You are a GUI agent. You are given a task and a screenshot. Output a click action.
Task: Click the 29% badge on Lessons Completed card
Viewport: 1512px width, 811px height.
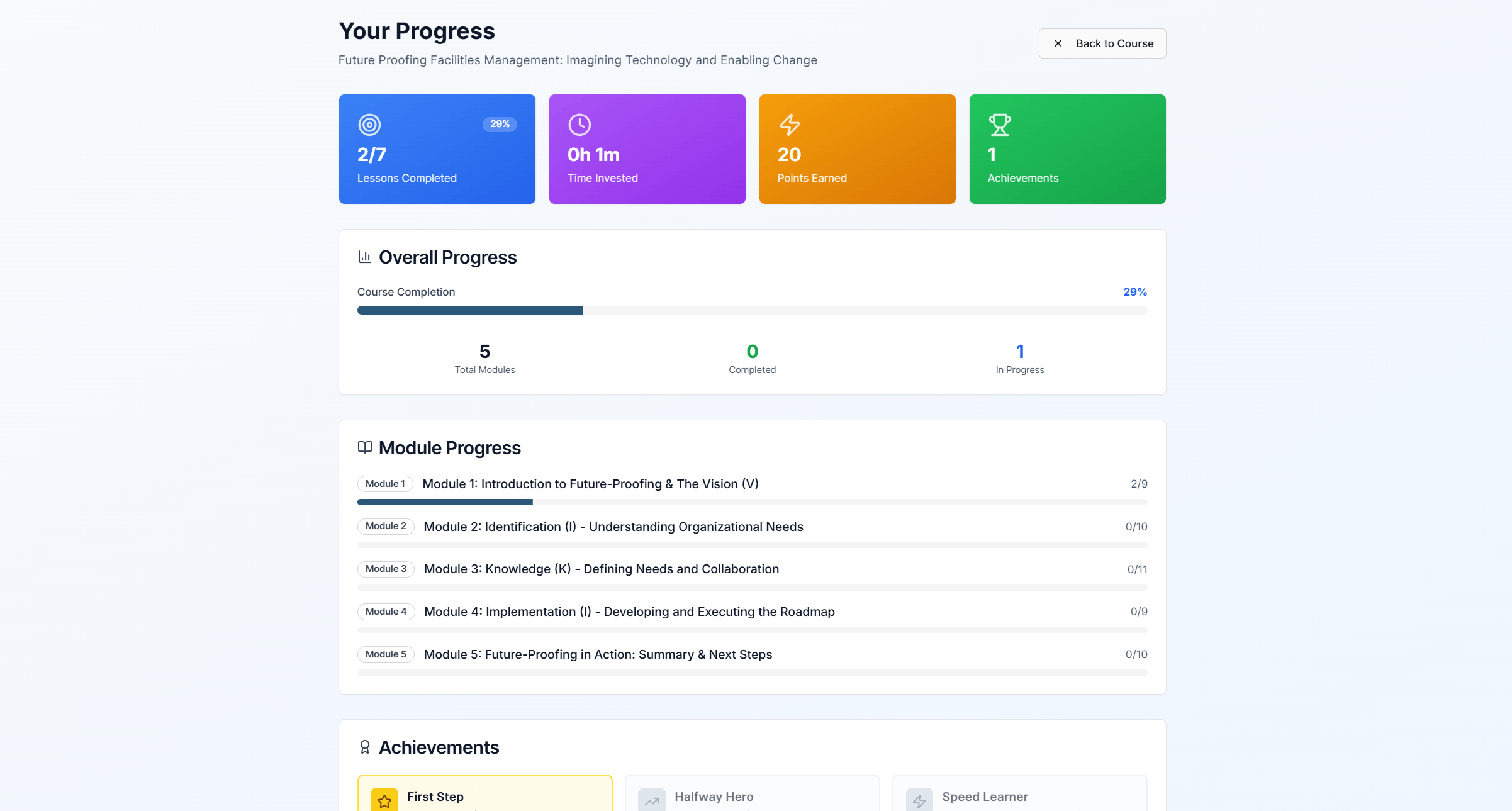500,124
